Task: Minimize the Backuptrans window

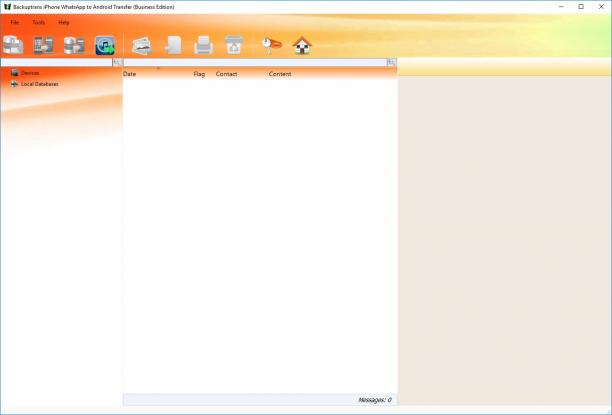Action: [x=561, y=7]
